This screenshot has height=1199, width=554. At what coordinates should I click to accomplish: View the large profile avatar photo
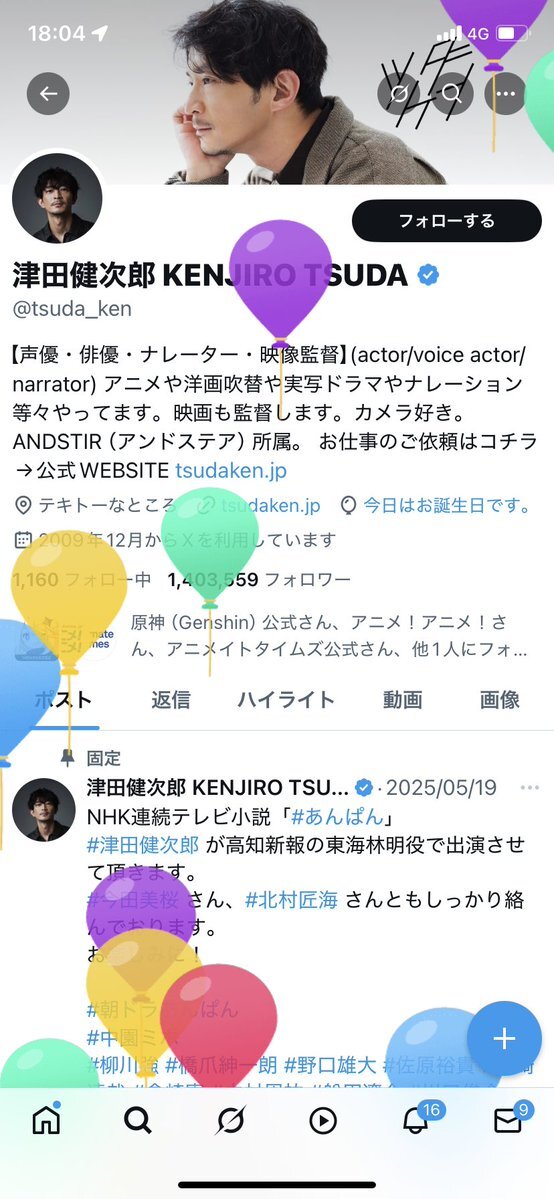[x=57, y=198]
